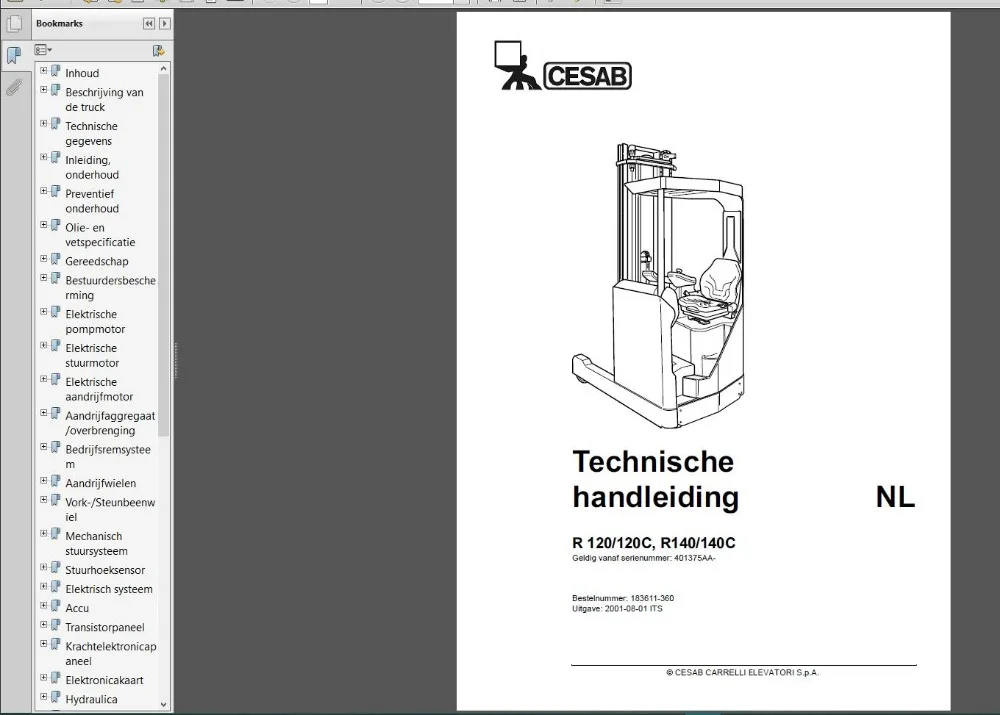Click the bookmarks list scrollbar thumb
This screenshot has width=1000, height=715.
tap(163, 255)
